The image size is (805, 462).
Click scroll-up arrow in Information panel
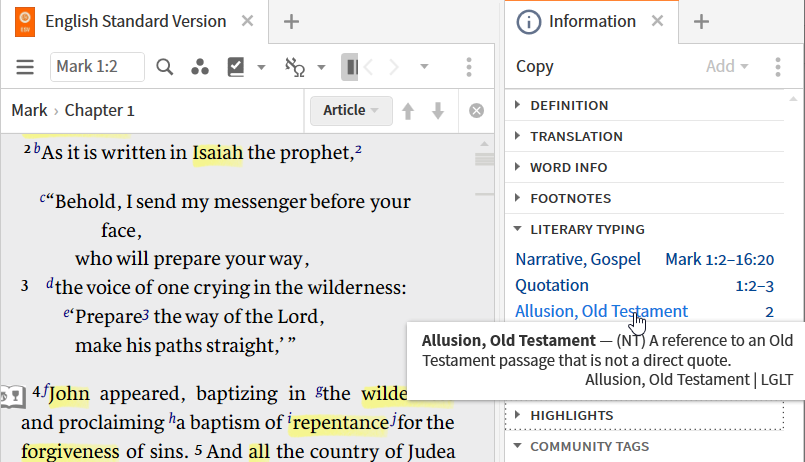[793, 99]
